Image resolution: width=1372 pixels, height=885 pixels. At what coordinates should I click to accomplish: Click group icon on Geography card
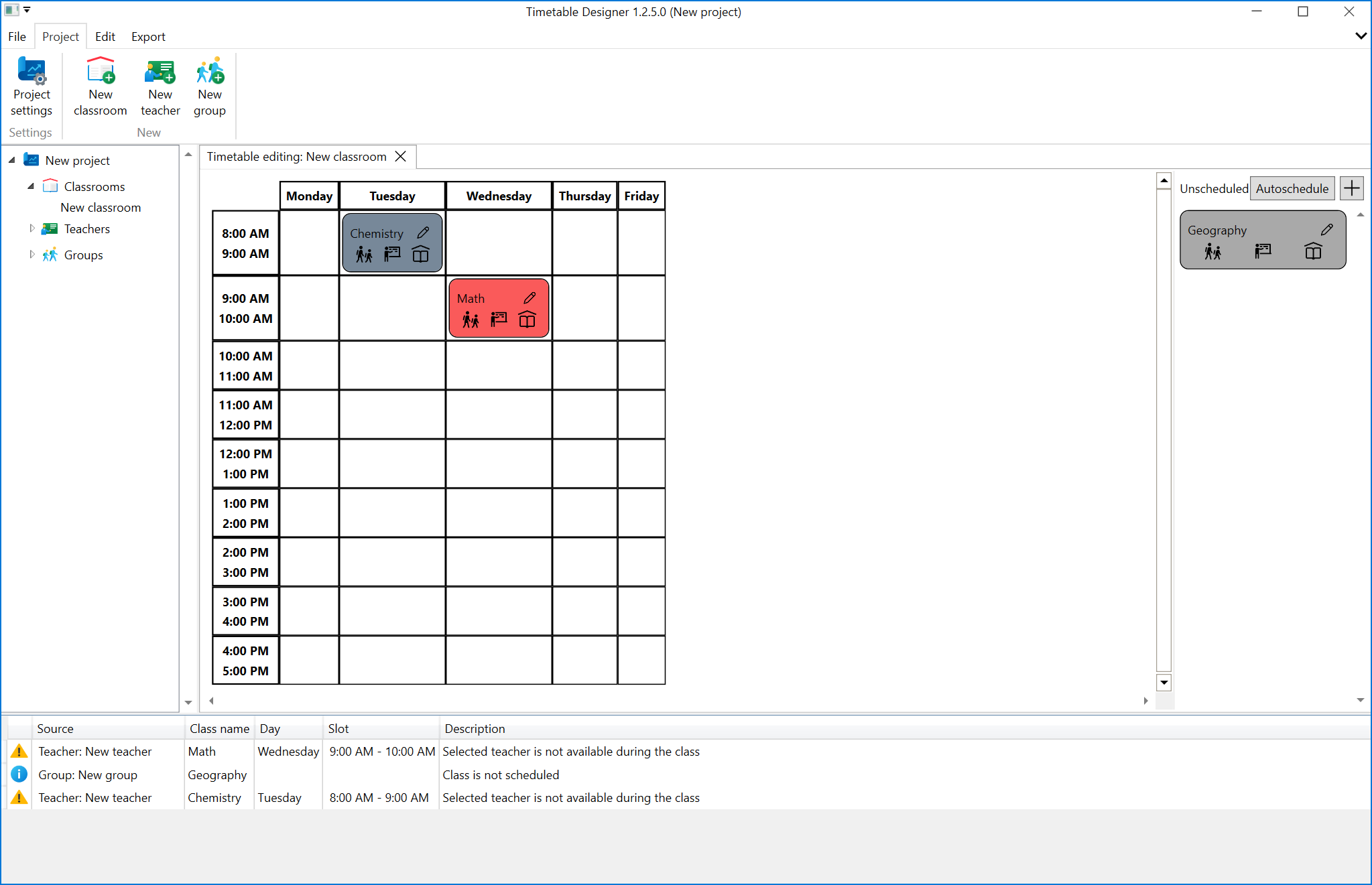click(x=1212, y=251)
